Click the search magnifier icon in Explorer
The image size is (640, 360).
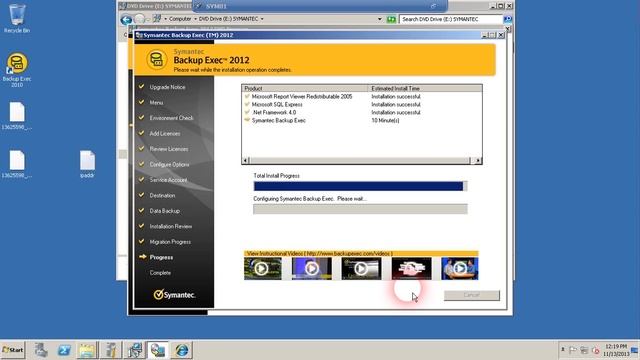click(507, 19)
